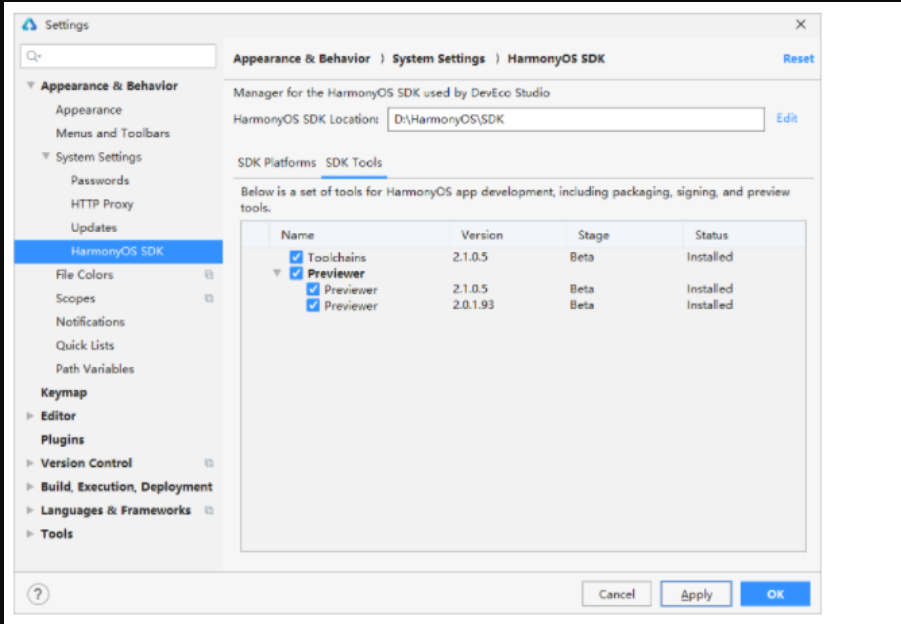Click Installed status in Toolchains row
Image resolution: width=901 pixels, height=624 pixels.
click(x=710, y=257)
